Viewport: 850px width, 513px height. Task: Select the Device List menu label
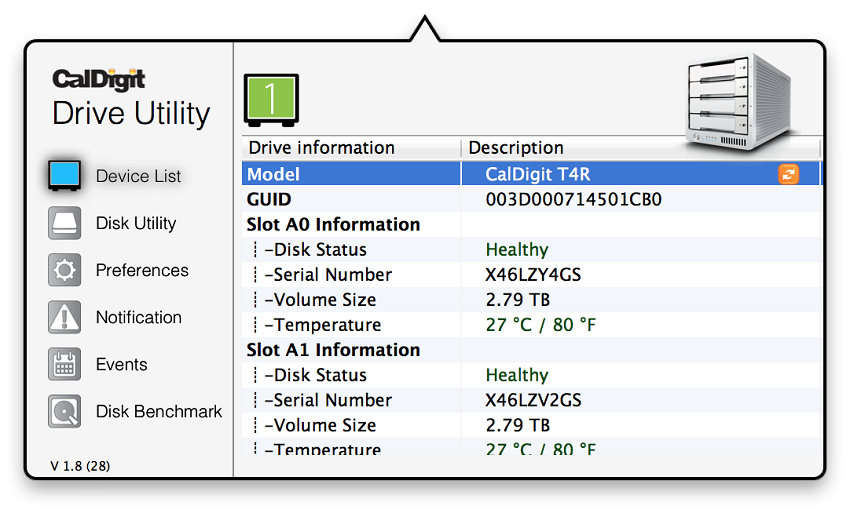[x=138, y=176]
